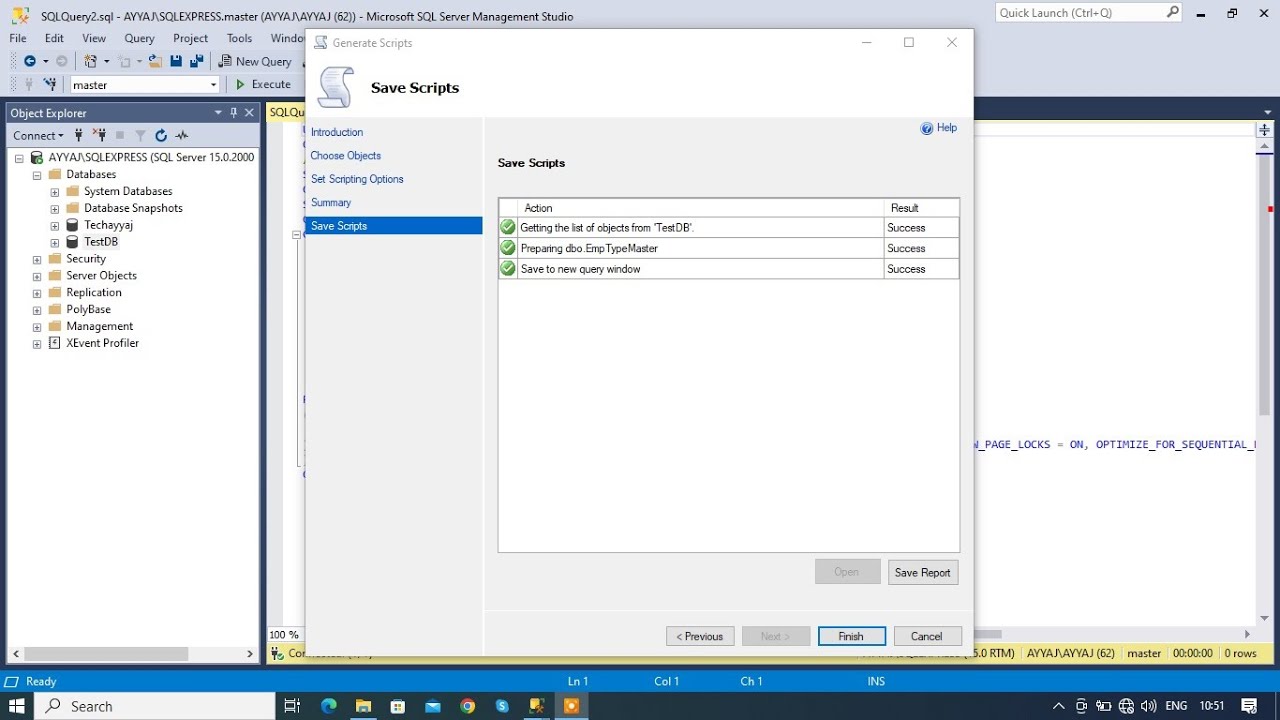1280x720 pixels.
Task: Go to the Introduction wizard step
Action: click(337, 132)
